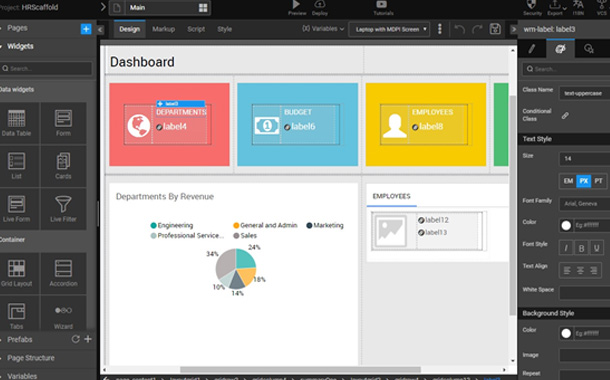Collapse the left panel arrow

click(100, 30)
